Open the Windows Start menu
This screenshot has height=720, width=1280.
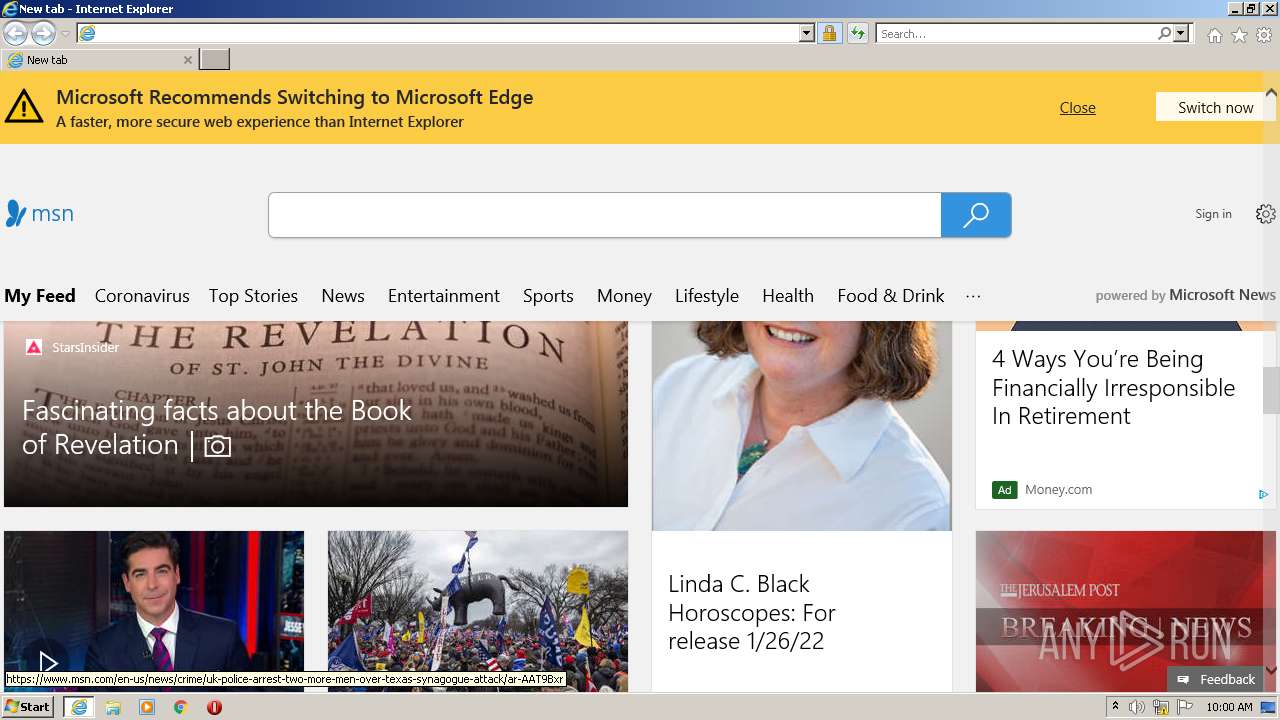click(28, 707)
